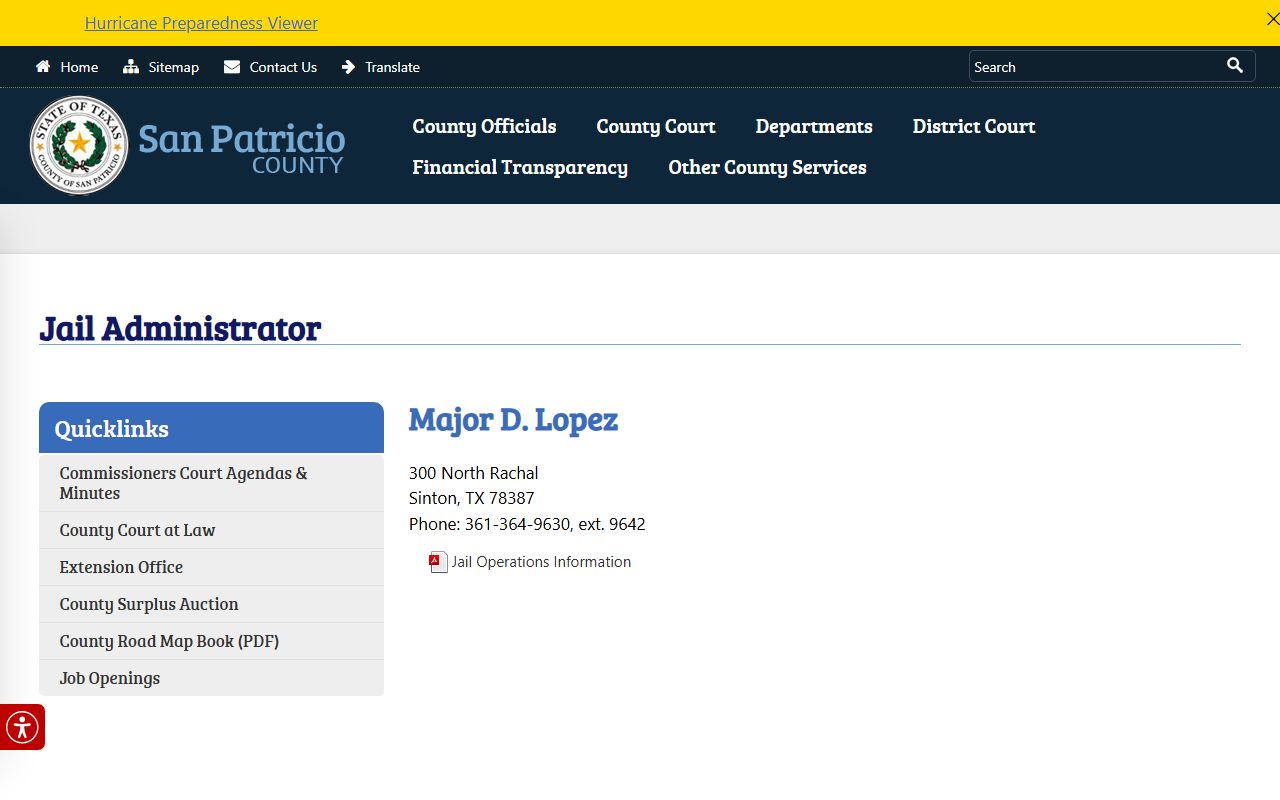1280x800 pixels.
Task: Open Extension Office quicklink
Action: [211, 567]
